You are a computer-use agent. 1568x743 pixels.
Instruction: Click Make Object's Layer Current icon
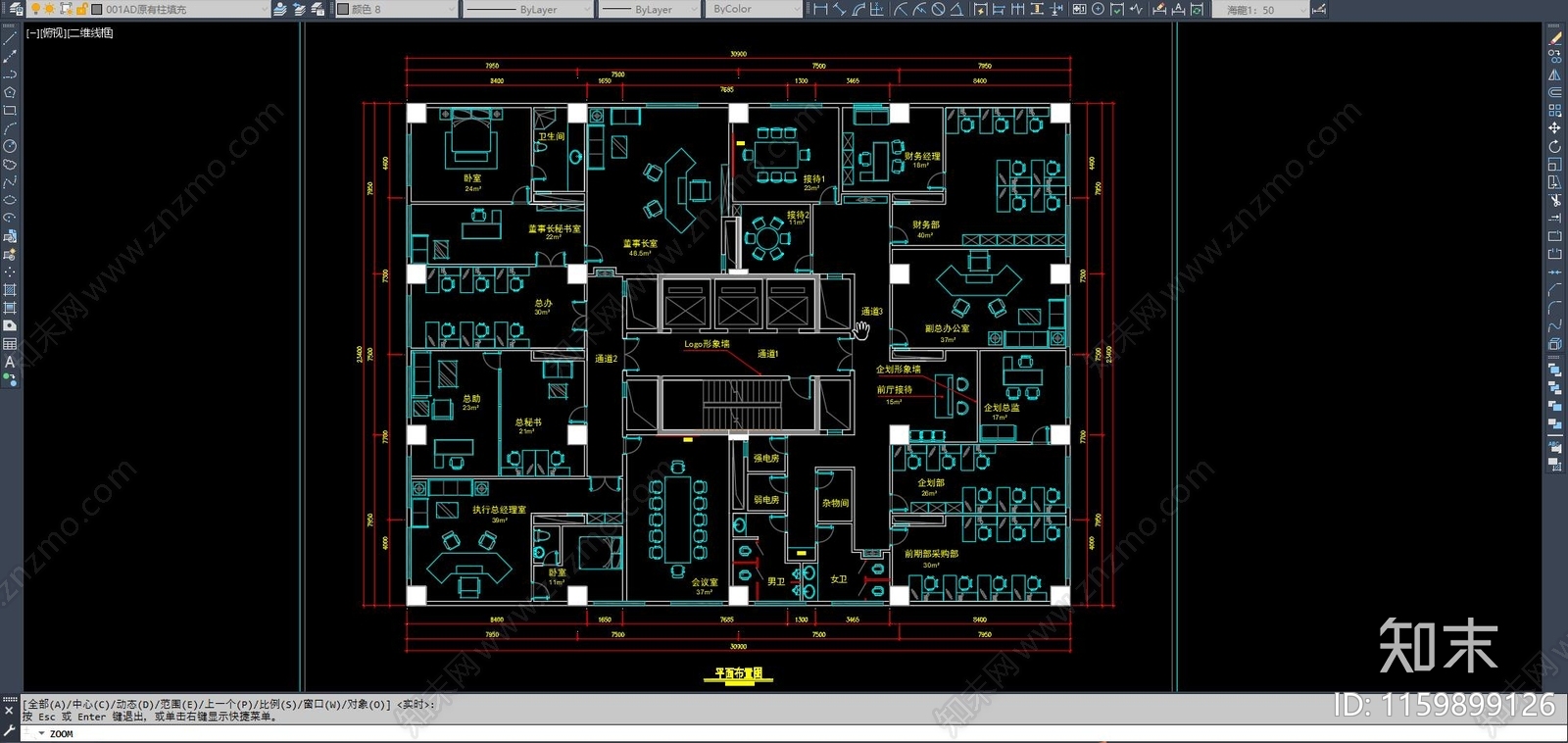click(x=280, y=9)
